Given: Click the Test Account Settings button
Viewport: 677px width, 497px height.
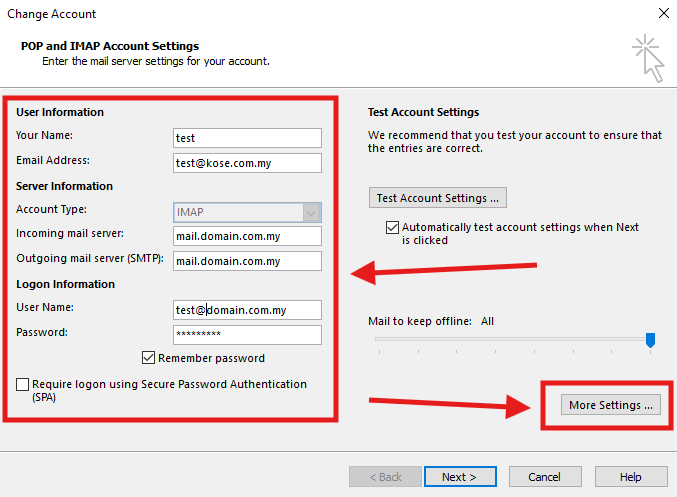Looking at the screenshot, I should (438, 198).
